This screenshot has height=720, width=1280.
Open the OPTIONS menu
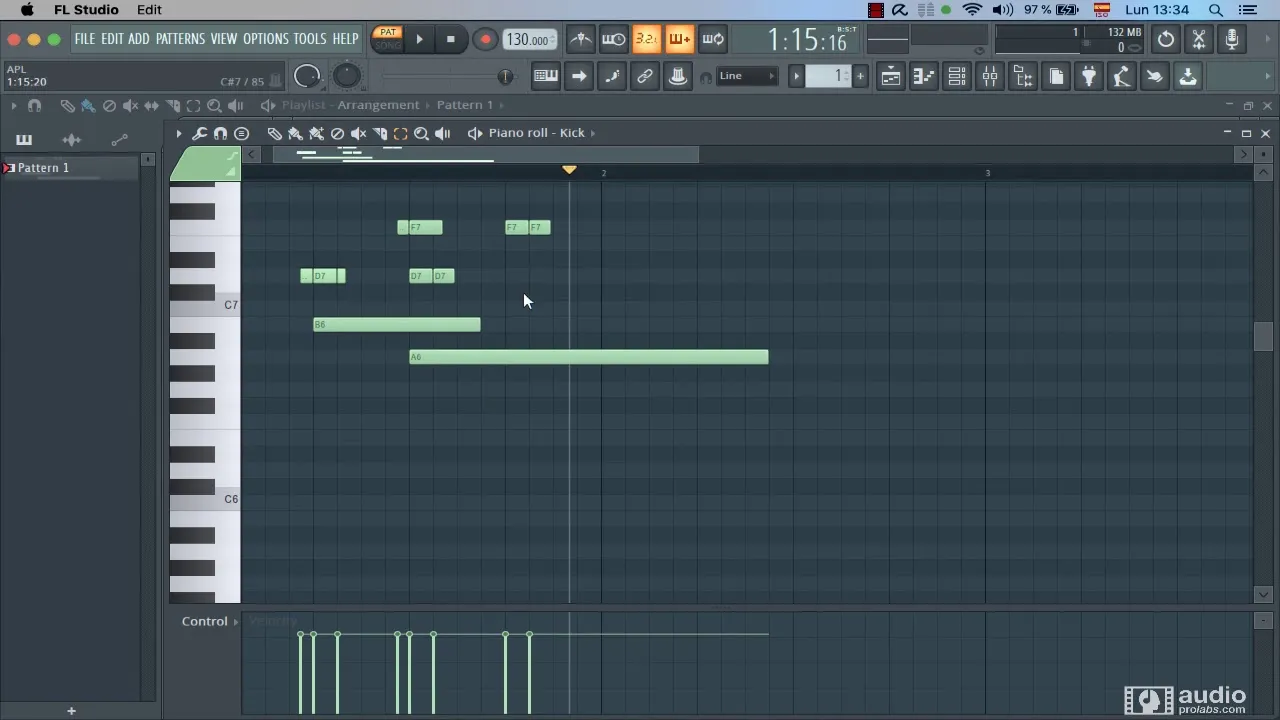click(265, 39)
